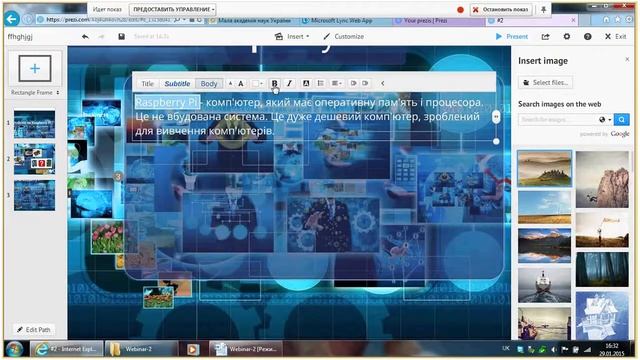Click text box resize handle with arrows

tap(496, 117)
